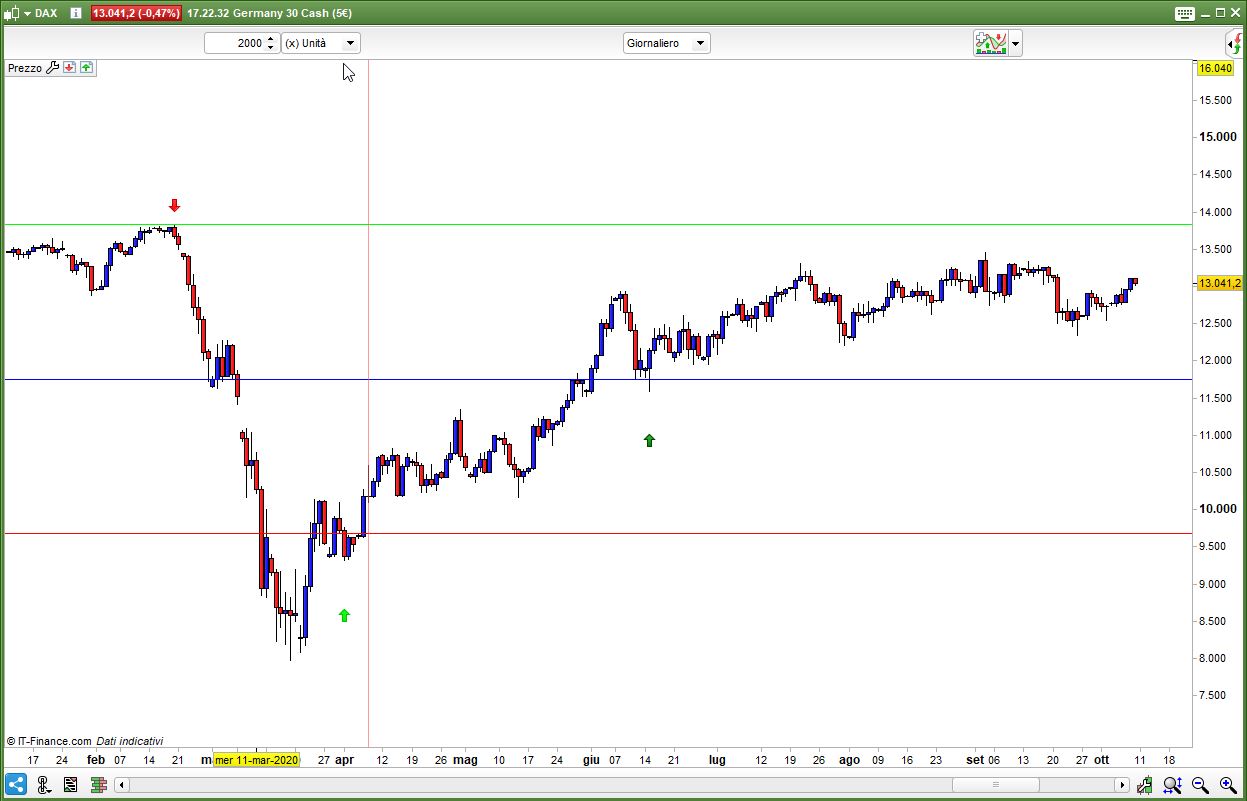Click the green up arrow icon beside Prezzo
The width and height of the screenshot is (1247, 801).
click(x=86, y=68)
